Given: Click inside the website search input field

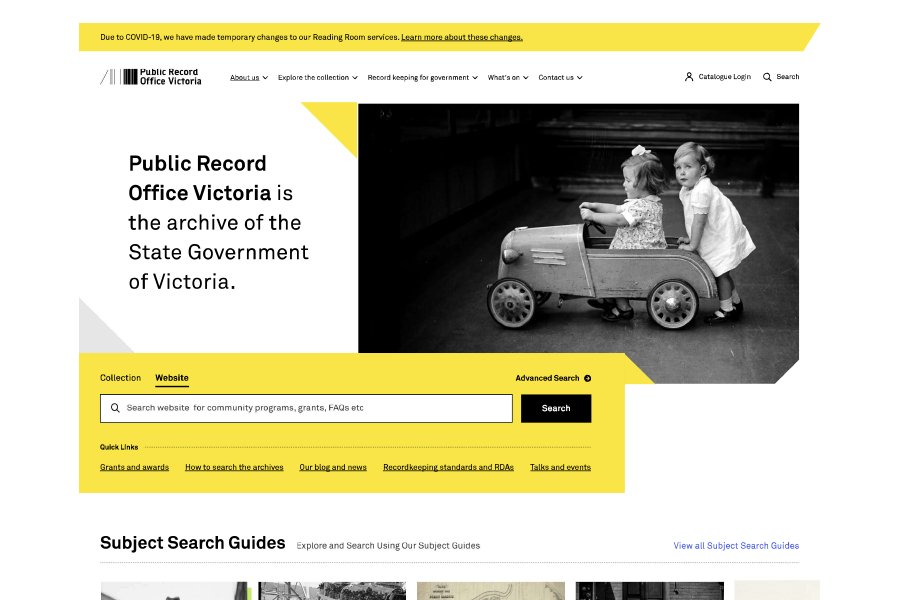Looking at the screenshot, I should 300,408.
